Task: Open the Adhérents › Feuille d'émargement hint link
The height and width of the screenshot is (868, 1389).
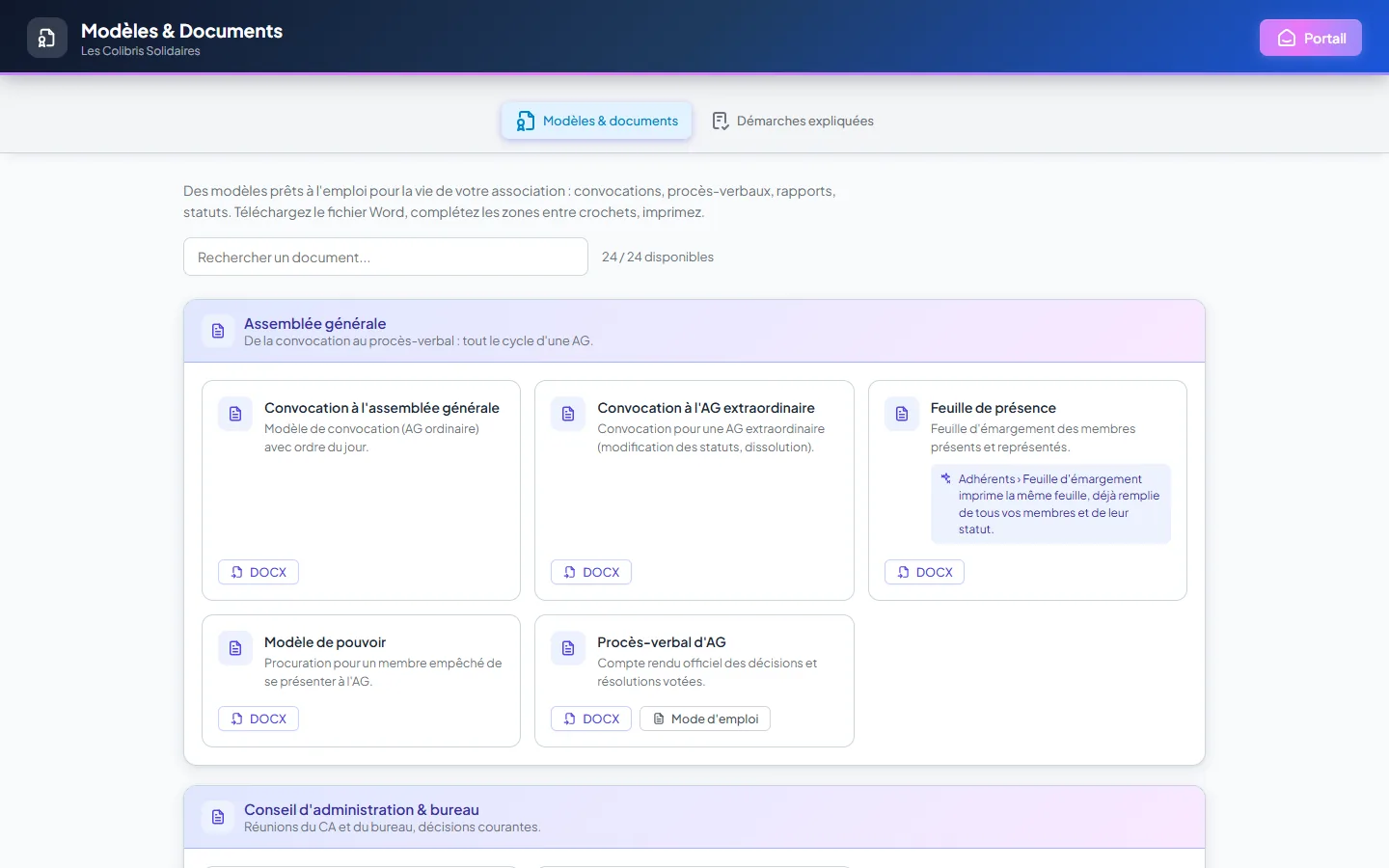Action: [x=1050, y=503]
